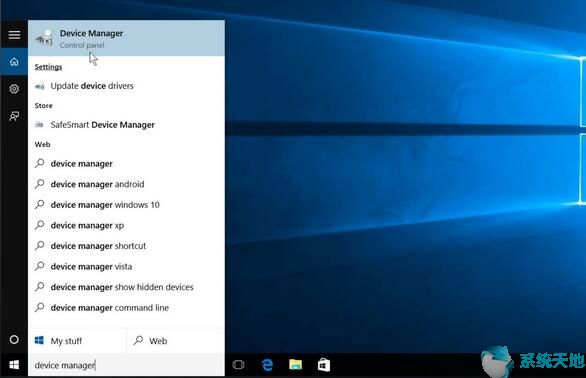Choose device manager command line suggestion

126,308
